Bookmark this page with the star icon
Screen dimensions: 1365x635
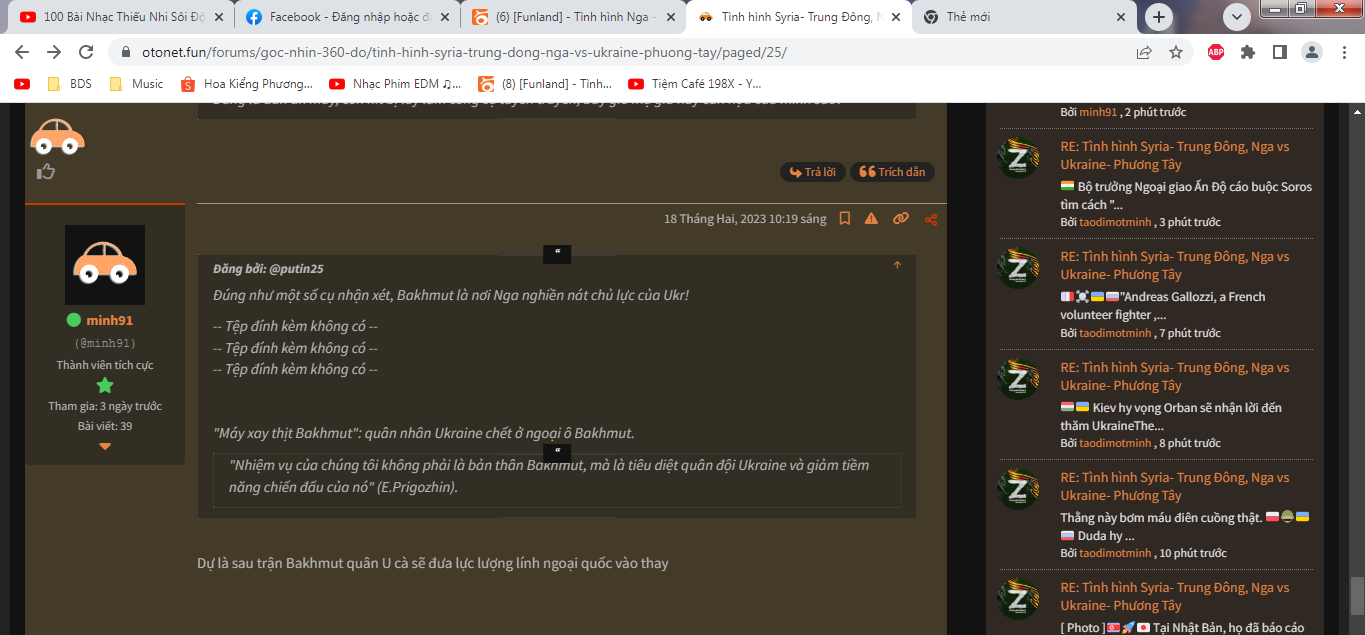1176,52
